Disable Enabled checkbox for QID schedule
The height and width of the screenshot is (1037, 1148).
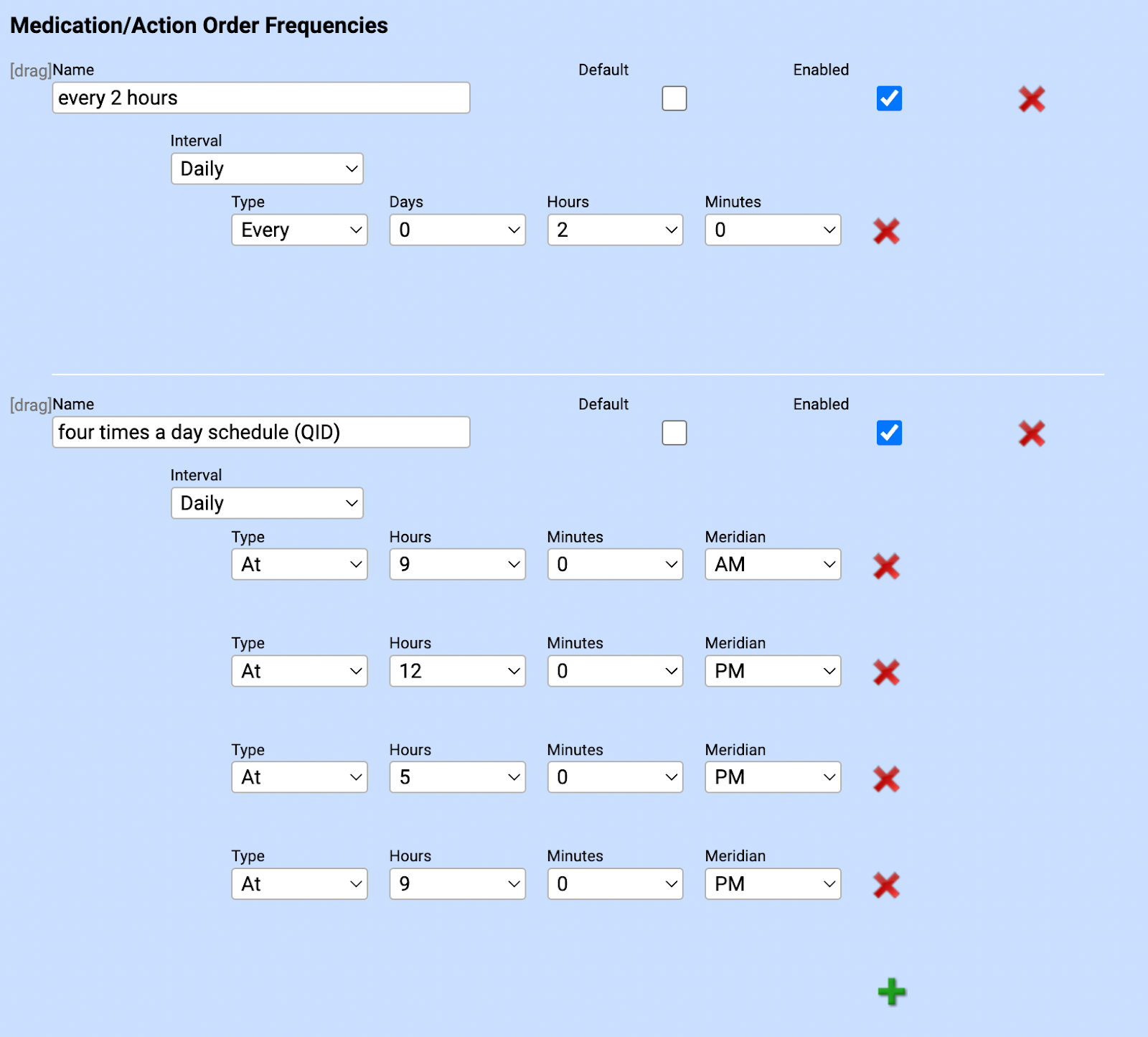tap(888, 433)
